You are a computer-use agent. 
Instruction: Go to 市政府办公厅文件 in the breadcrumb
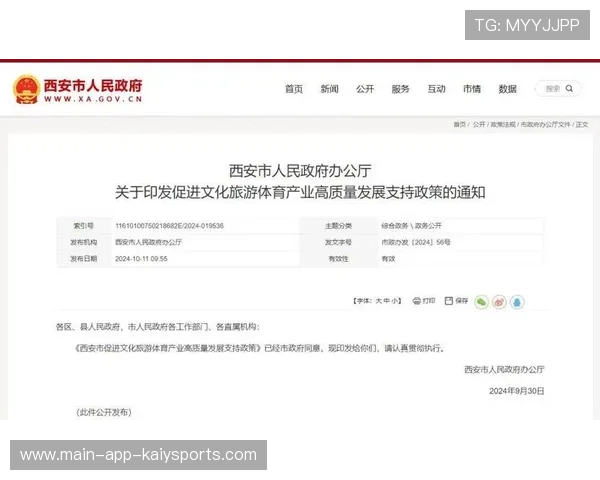coord(545,124)
